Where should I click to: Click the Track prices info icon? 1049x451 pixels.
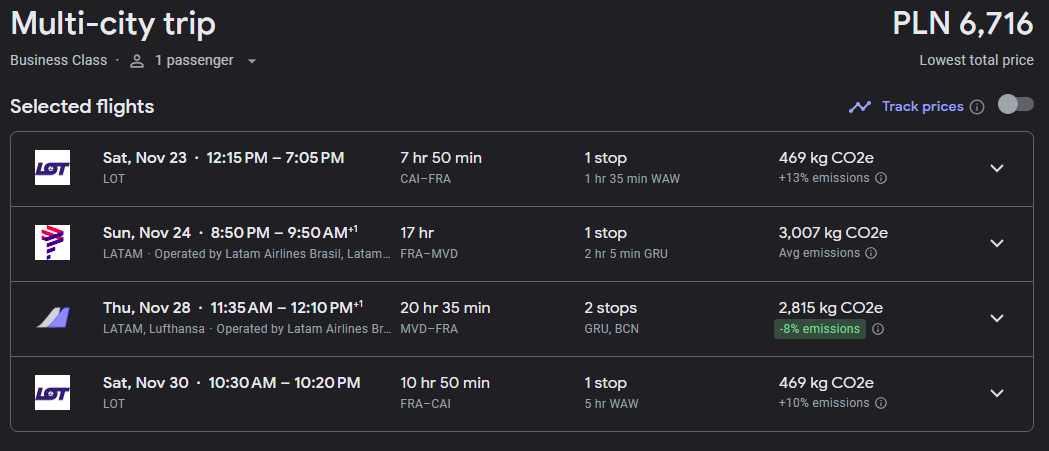point(977,107)
